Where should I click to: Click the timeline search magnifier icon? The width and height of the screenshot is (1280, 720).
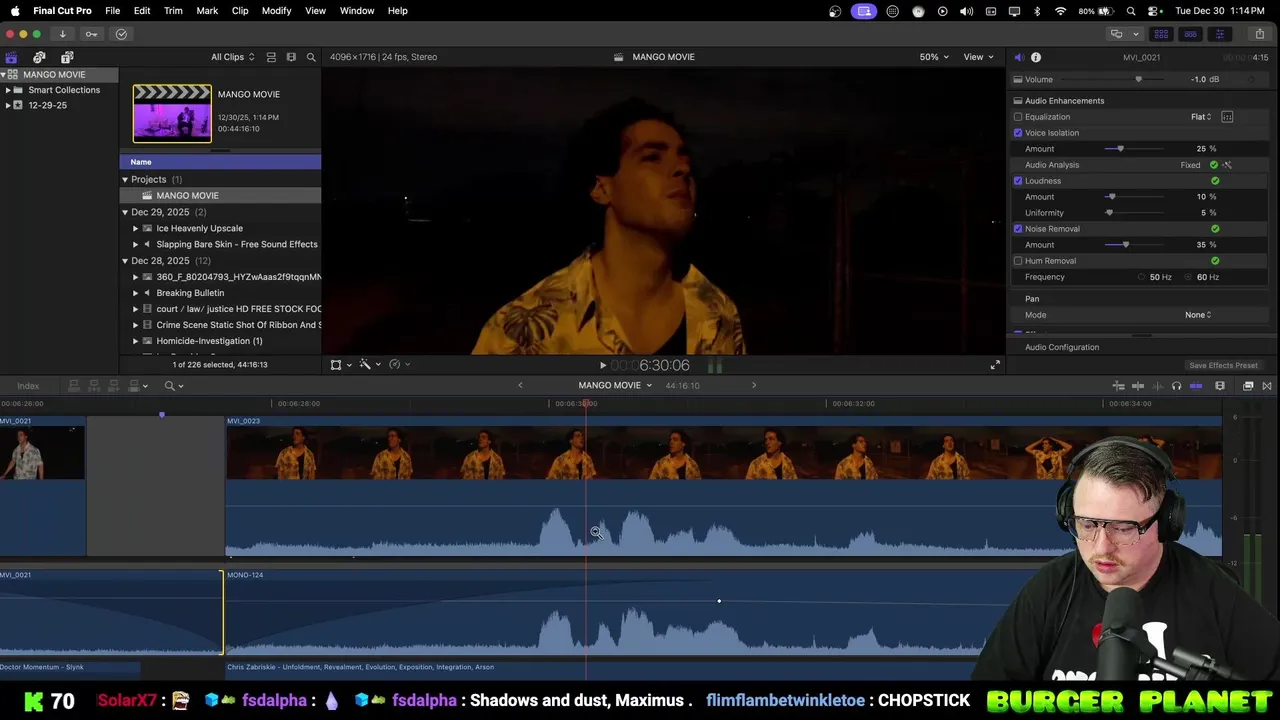pyautogui.click(x=170, y=386)
